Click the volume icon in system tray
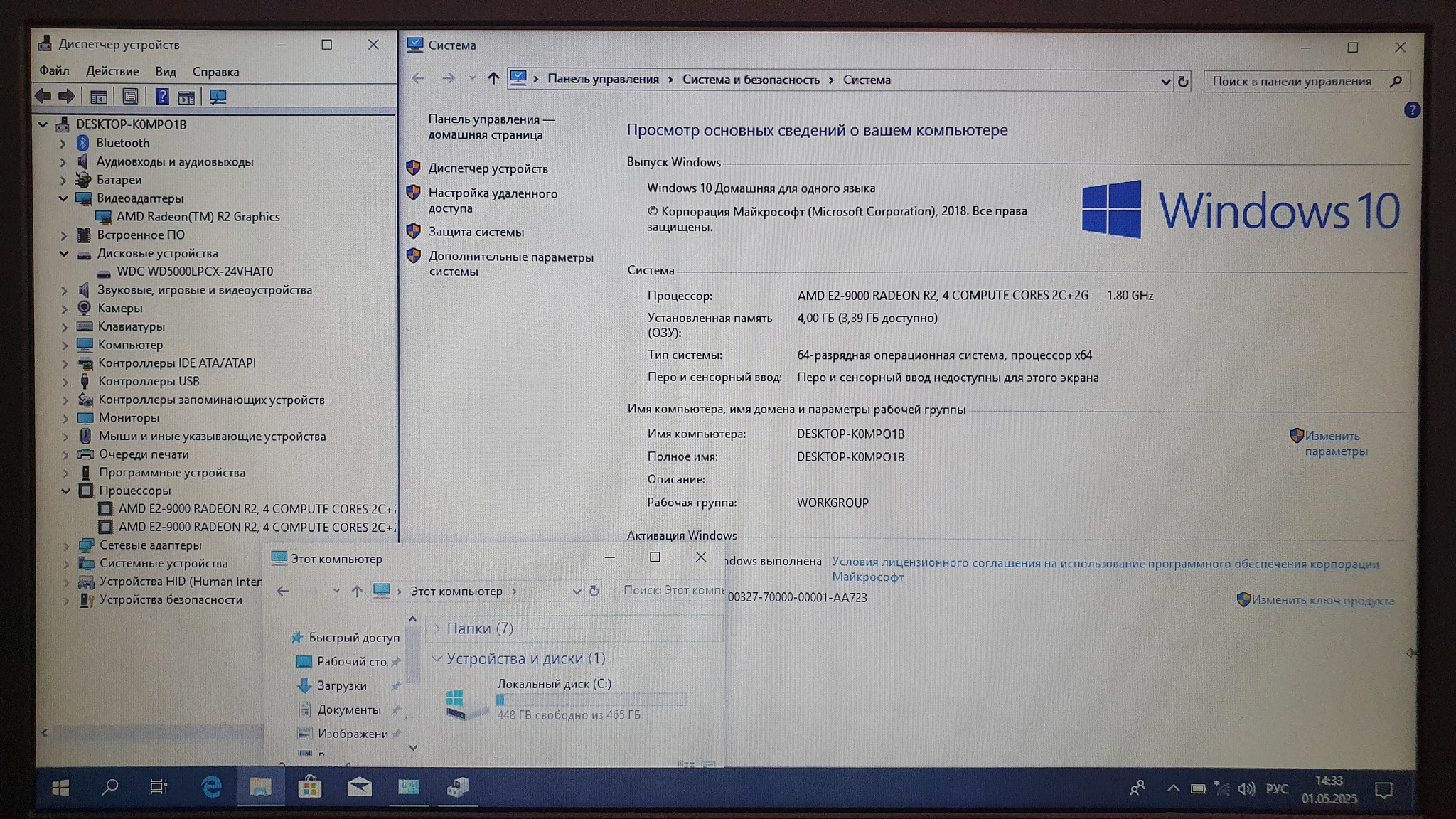 click(x=1246, y=789)
